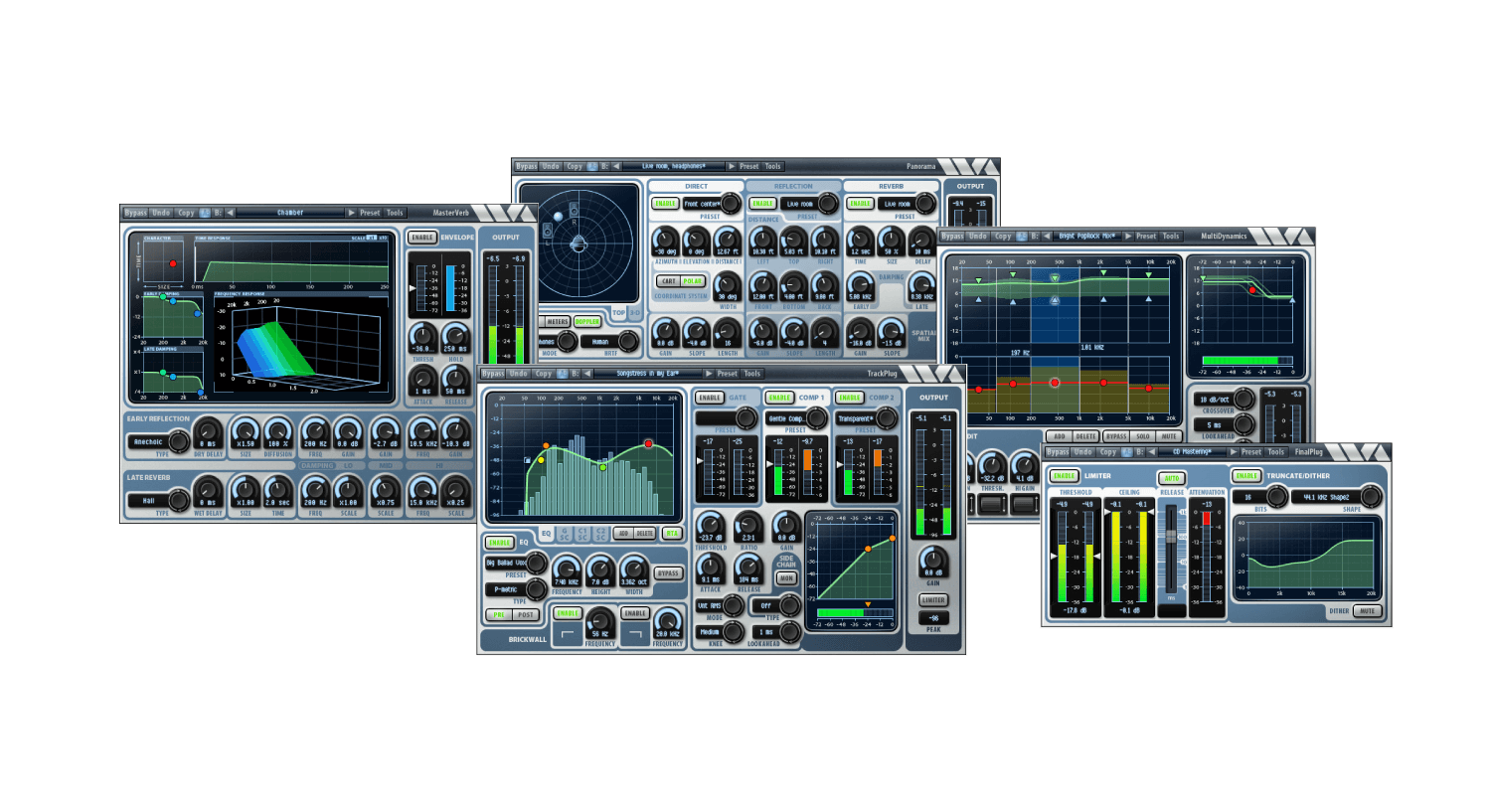Viewport: 1491px width, 812px height.
Task: Click red character dot in MasterVerb size/time pad
Action: 173,263
